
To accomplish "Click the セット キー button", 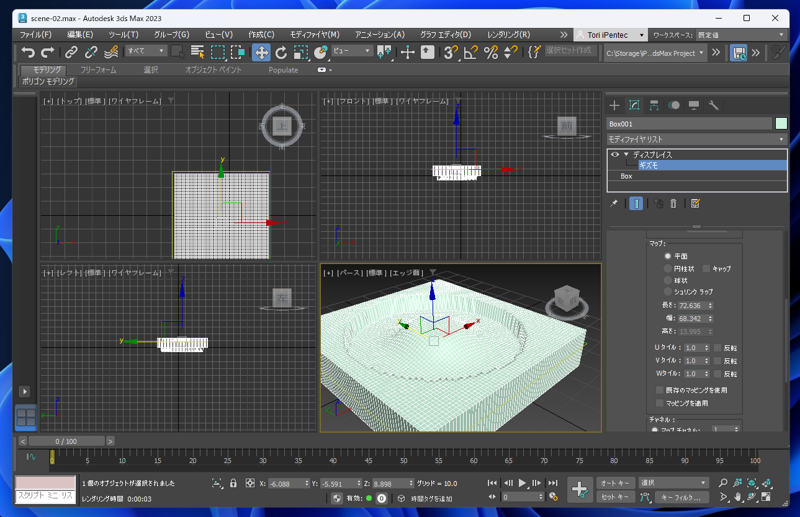I will 615,497.
